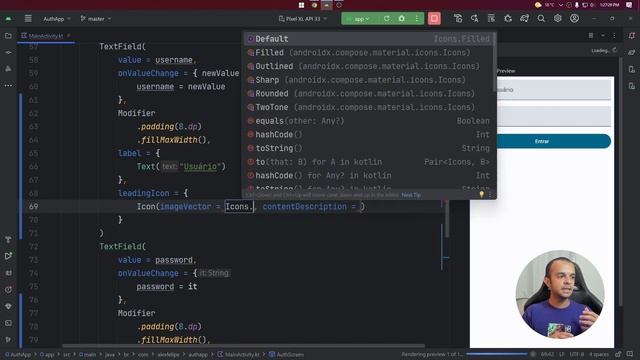The height and width of the screenshot is (360, 640).
Task: Select to(that: B) kotlin suggestion
Action: click(369, 162)
